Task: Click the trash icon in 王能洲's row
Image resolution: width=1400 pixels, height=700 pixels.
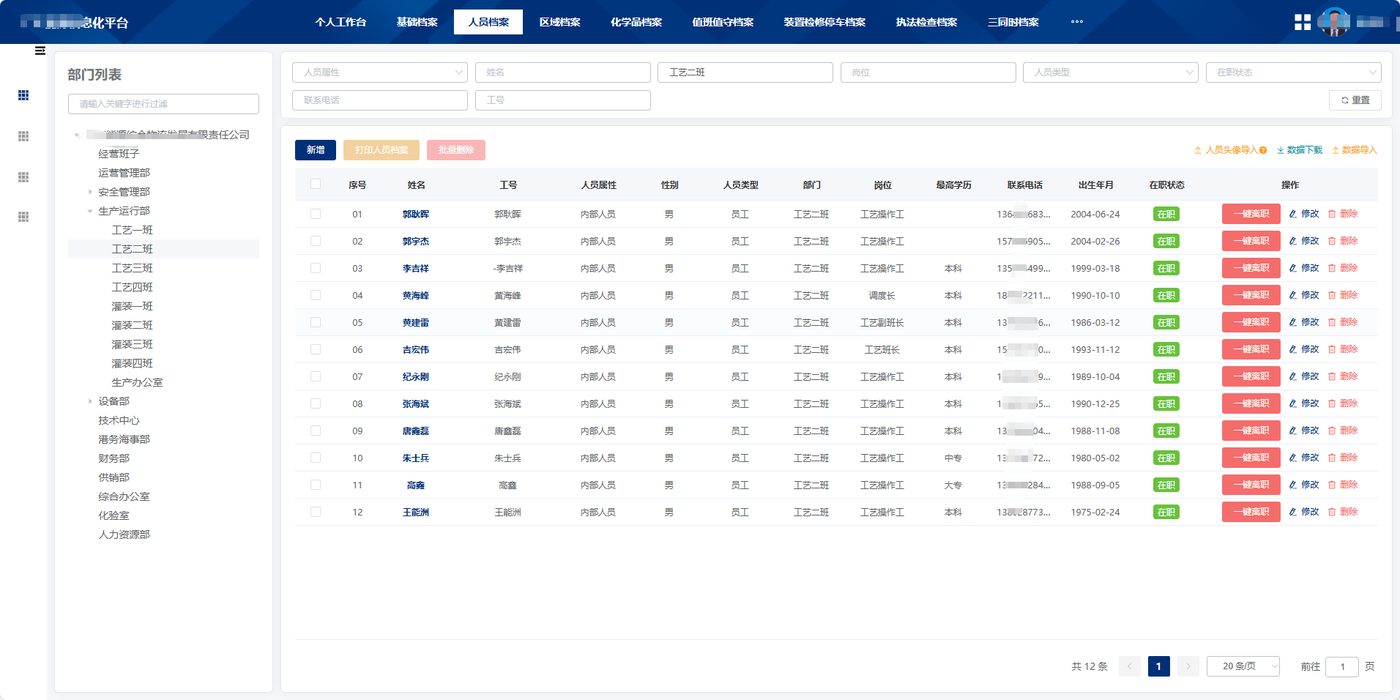Action: pyautogui.click(x=1332, y=512)
